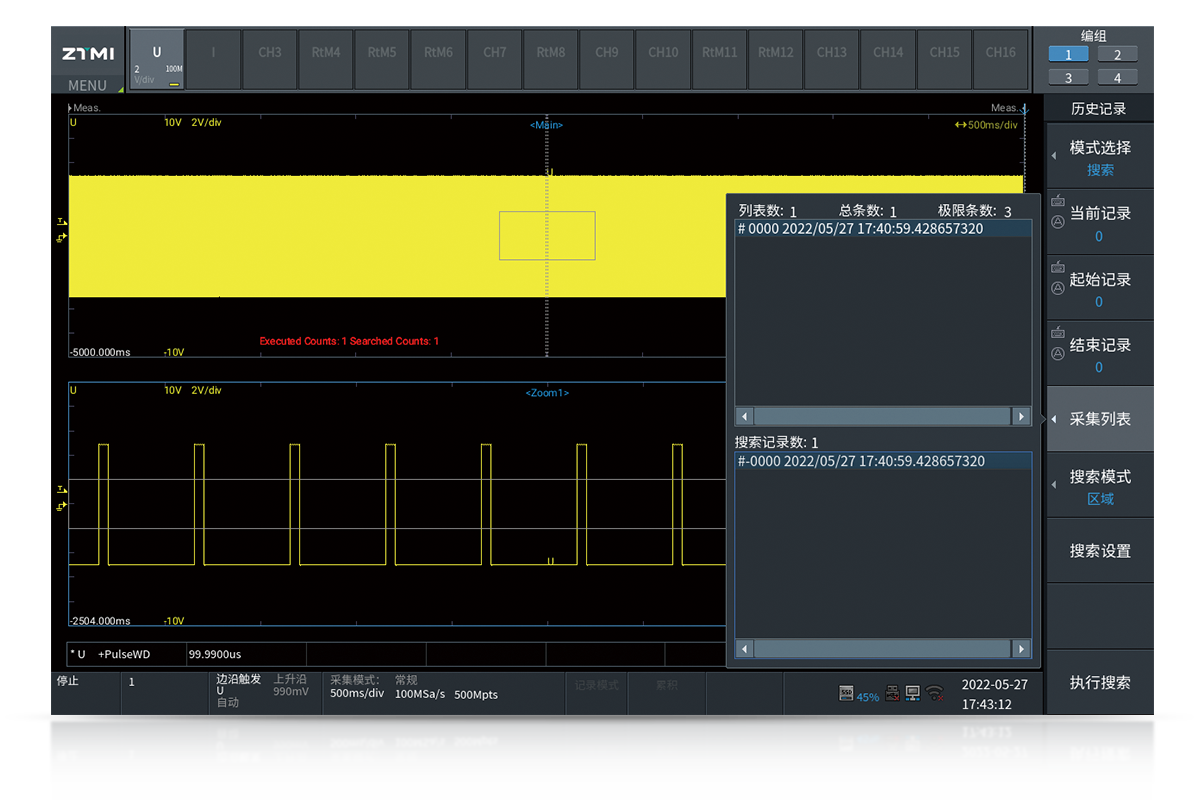Select group 2 under 编组

1117,55
